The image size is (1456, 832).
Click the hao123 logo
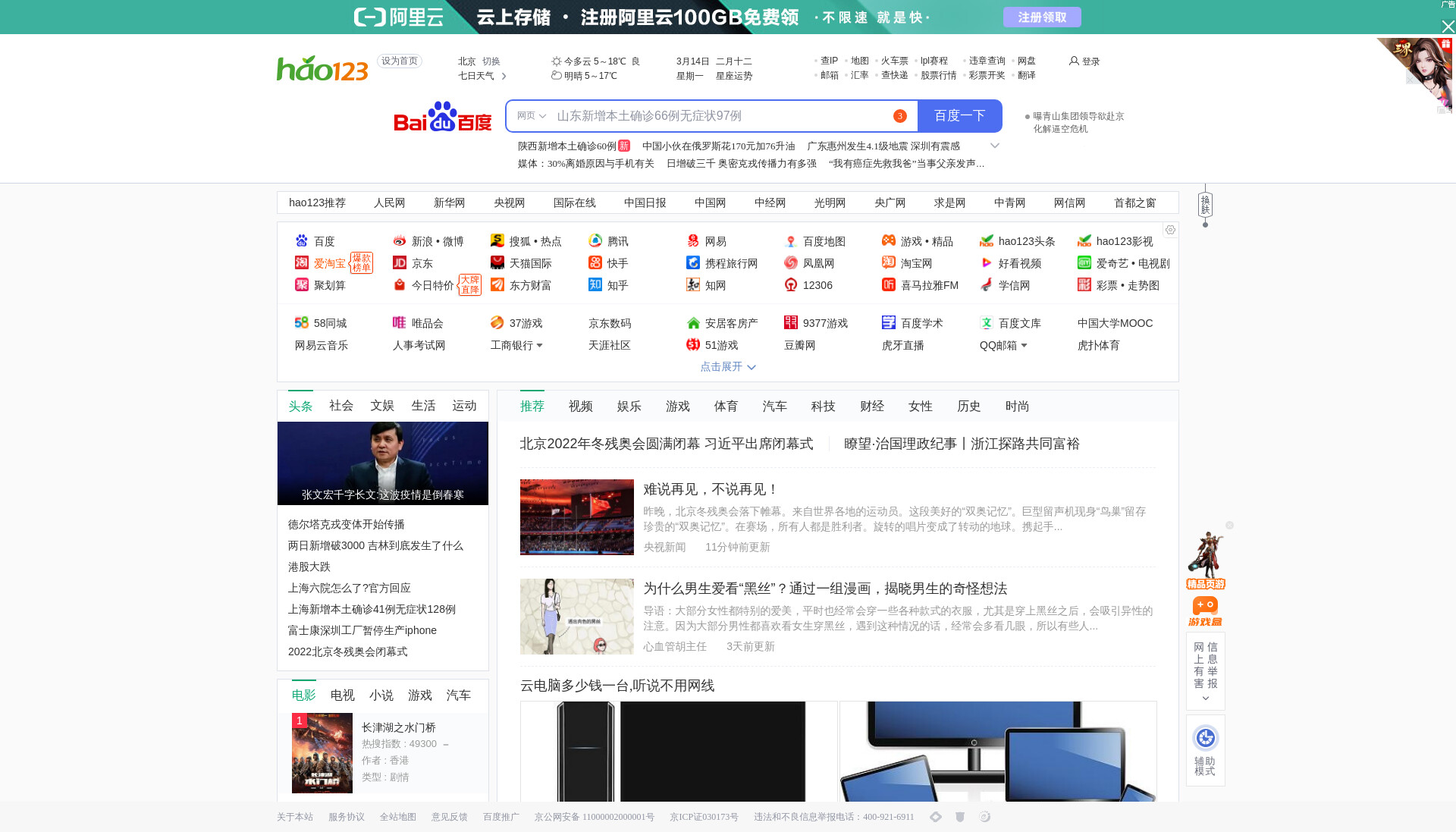(322, 68)
